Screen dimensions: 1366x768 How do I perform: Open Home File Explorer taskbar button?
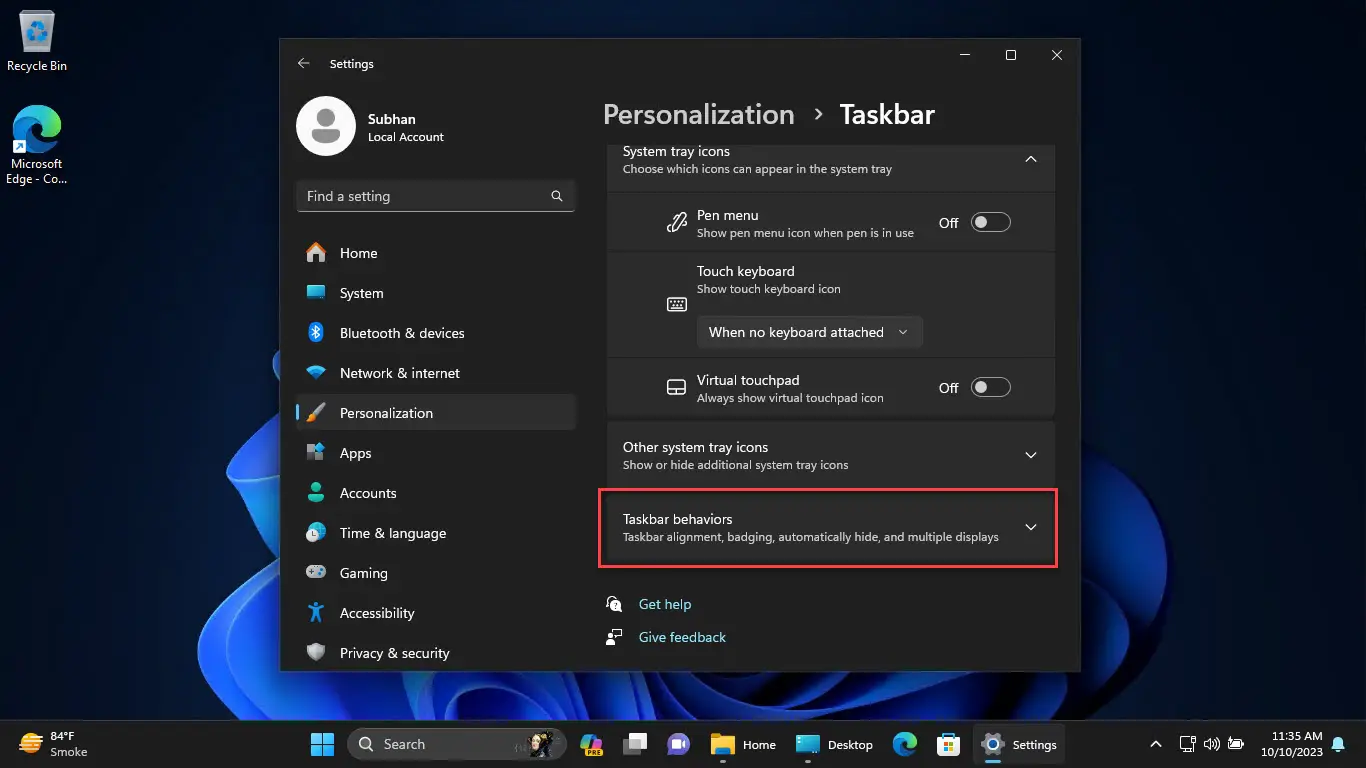point(744,744)
